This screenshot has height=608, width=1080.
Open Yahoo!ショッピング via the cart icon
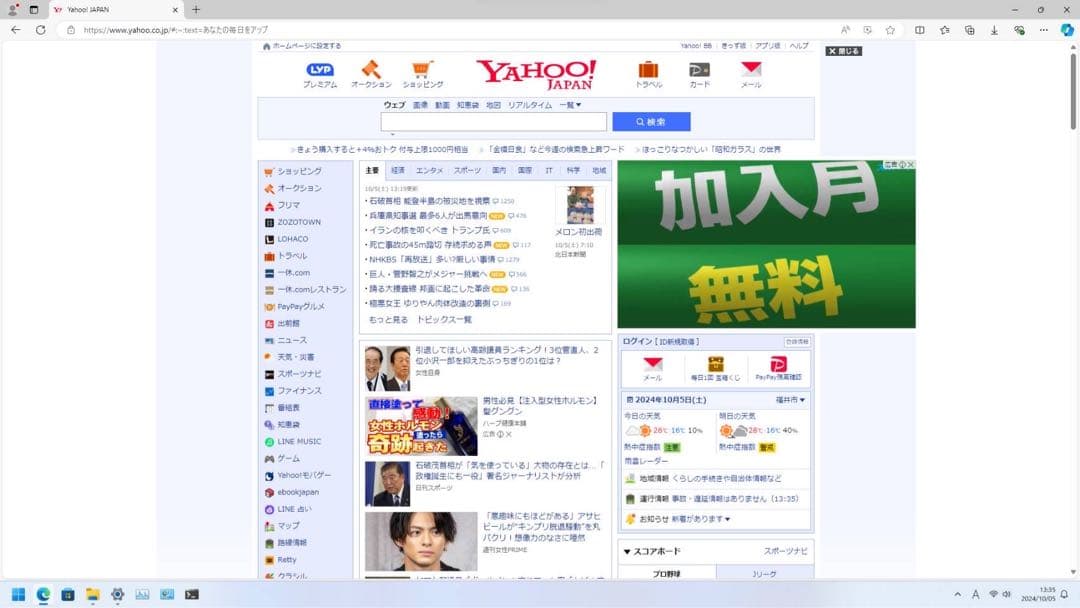pos(422,72)
